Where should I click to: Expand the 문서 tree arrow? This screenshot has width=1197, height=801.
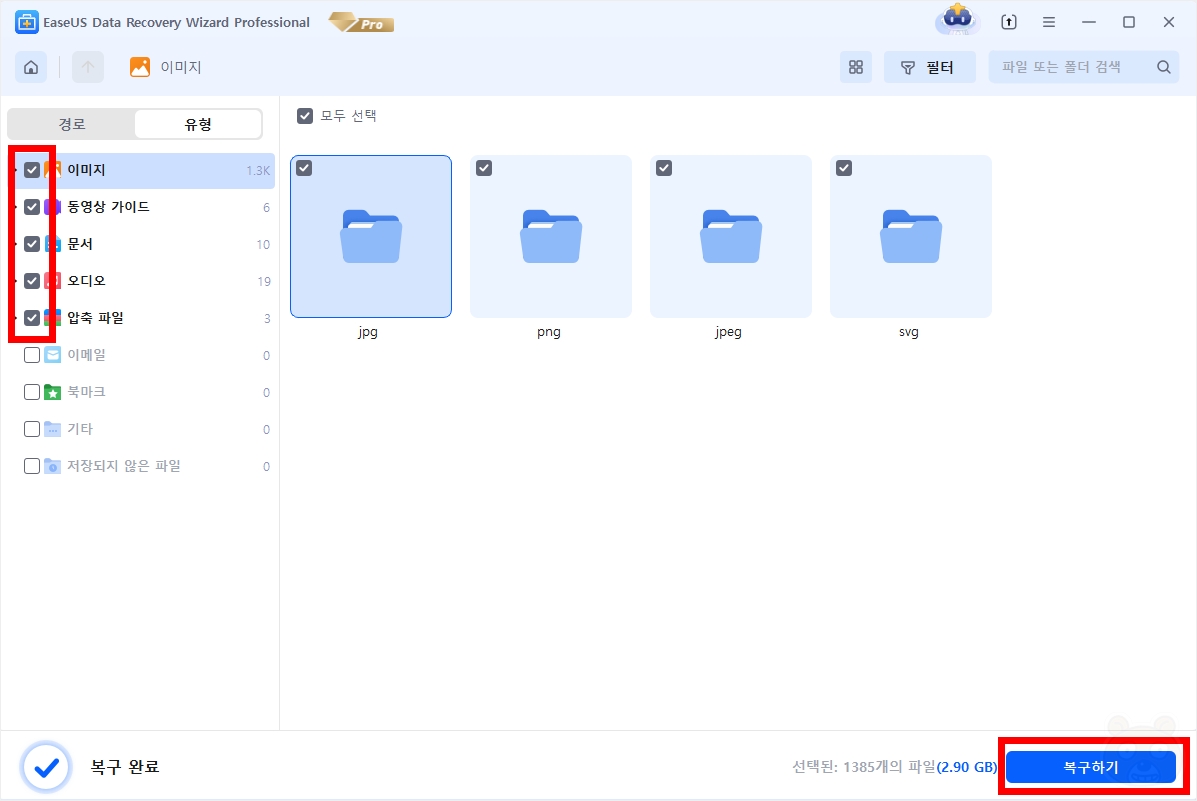coord(16,244)
